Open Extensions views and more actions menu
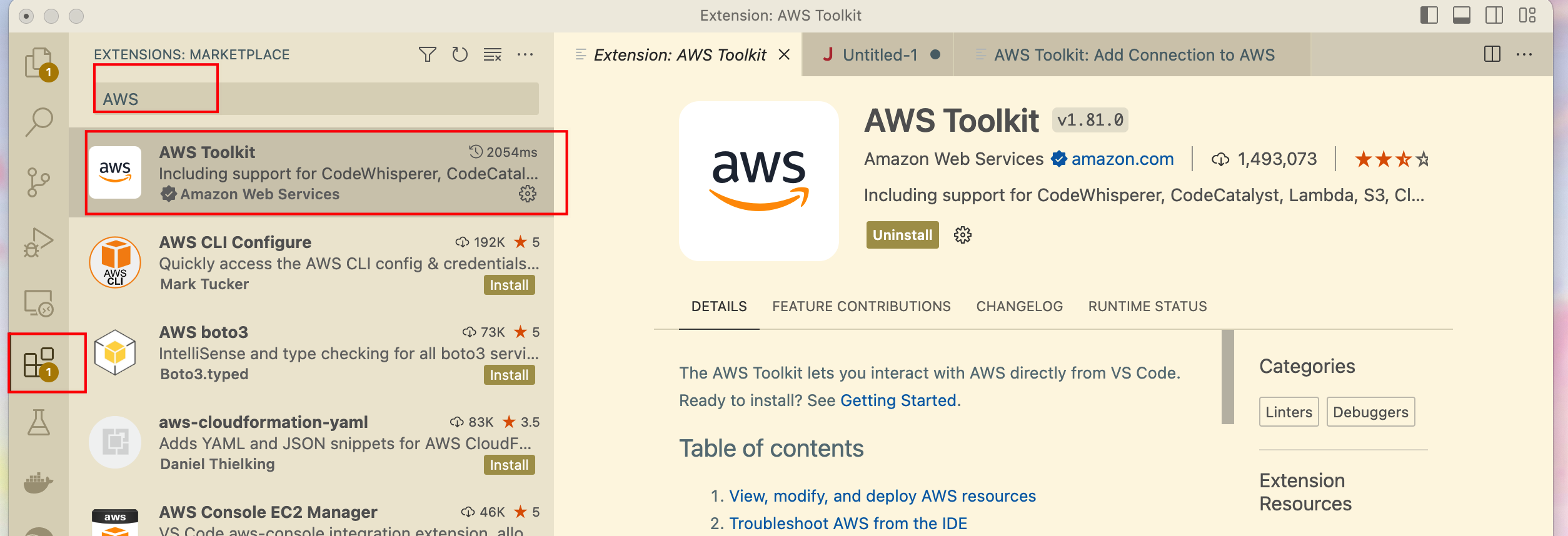The width and height of the screenshot is (1568, 536). [x=525, y=55]
